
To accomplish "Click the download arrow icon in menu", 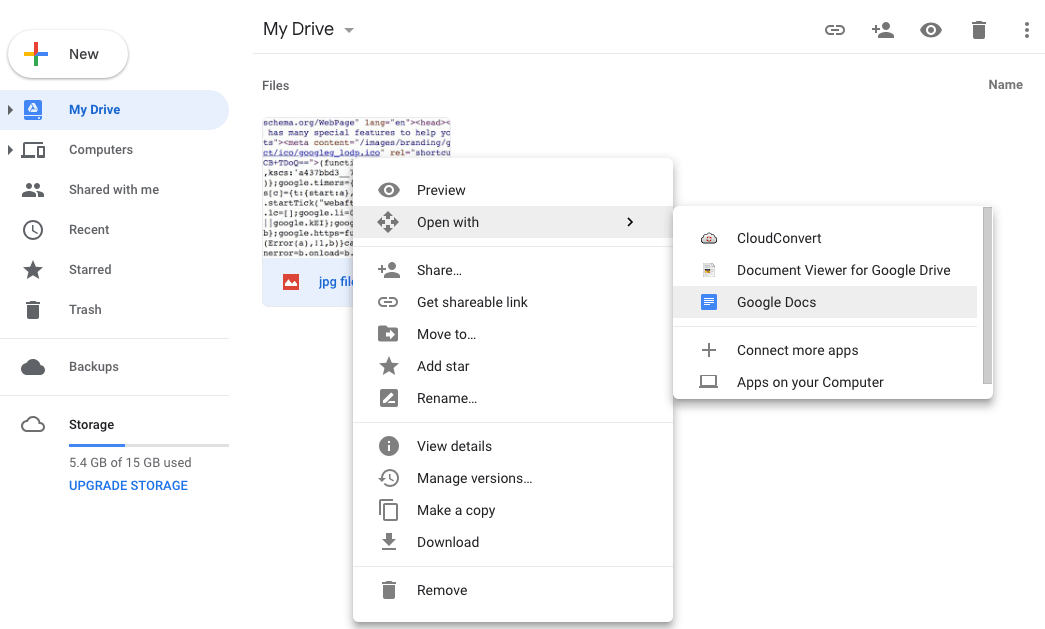I will (x=389, y=542).
